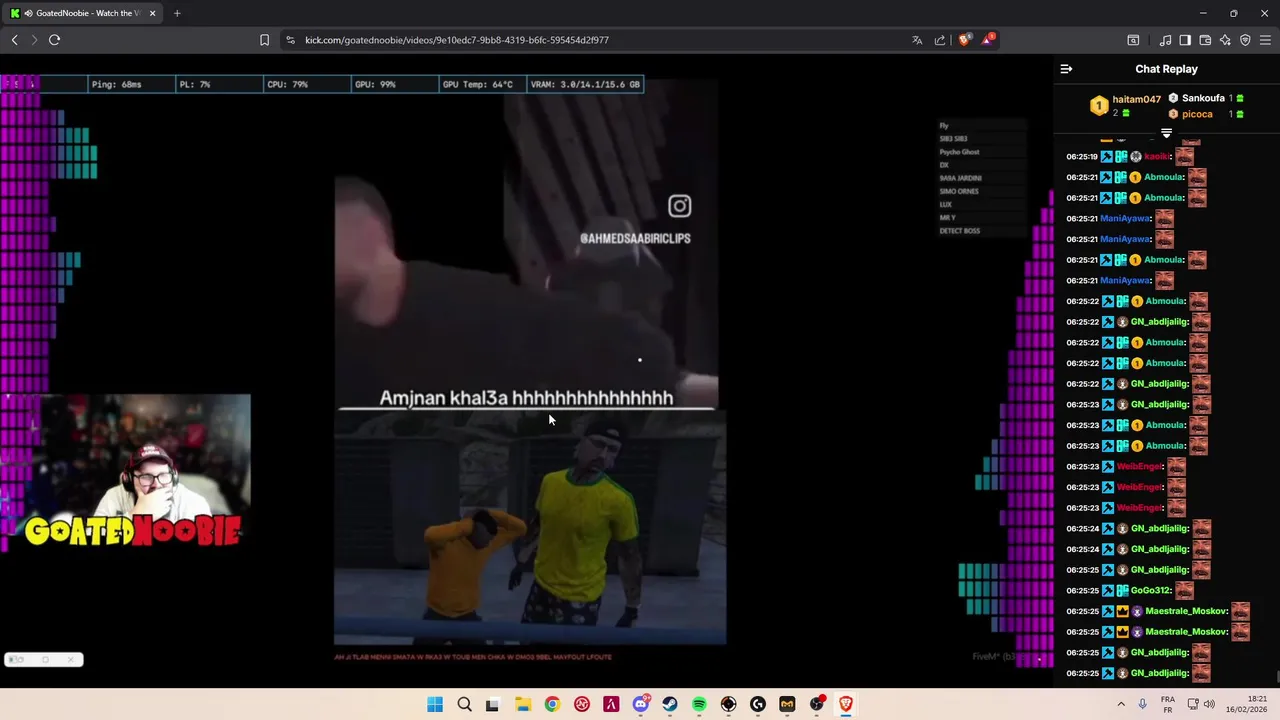Reload the Kick page

[x=55, y=40]
